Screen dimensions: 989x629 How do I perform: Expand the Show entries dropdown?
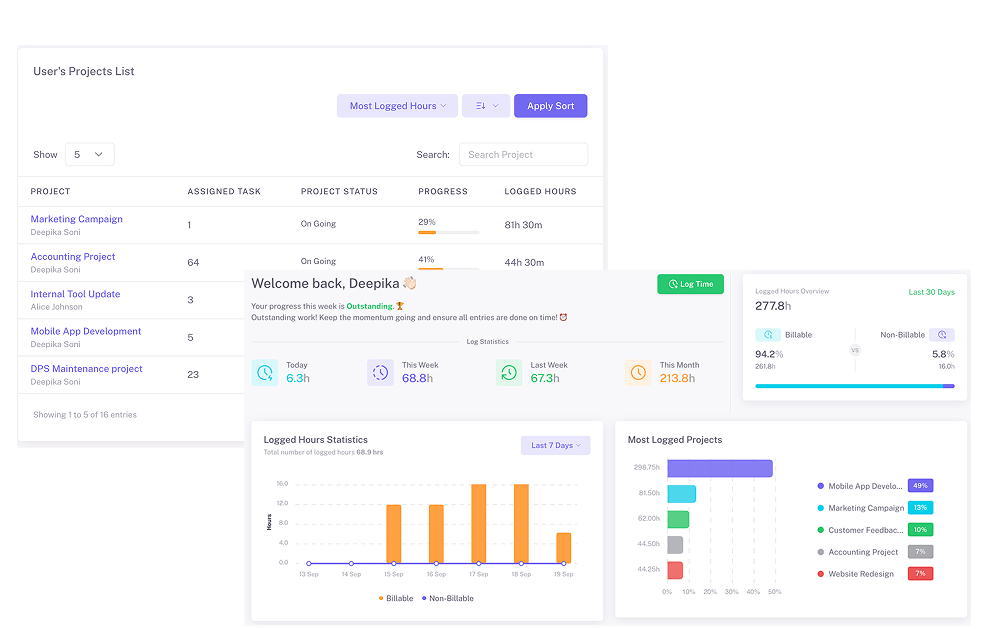[90, 154]
